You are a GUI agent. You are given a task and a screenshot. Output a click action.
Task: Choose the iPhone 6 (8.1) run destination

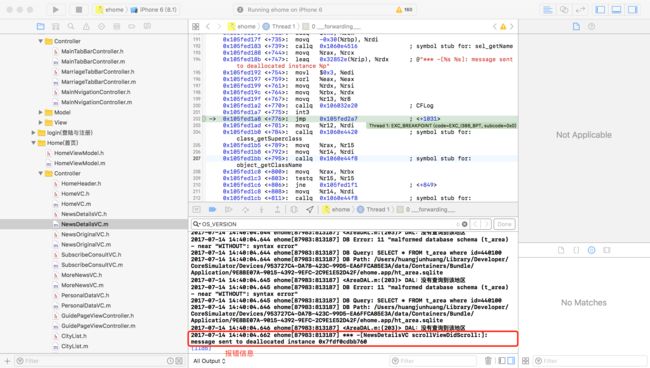click(x=154, y=10)
